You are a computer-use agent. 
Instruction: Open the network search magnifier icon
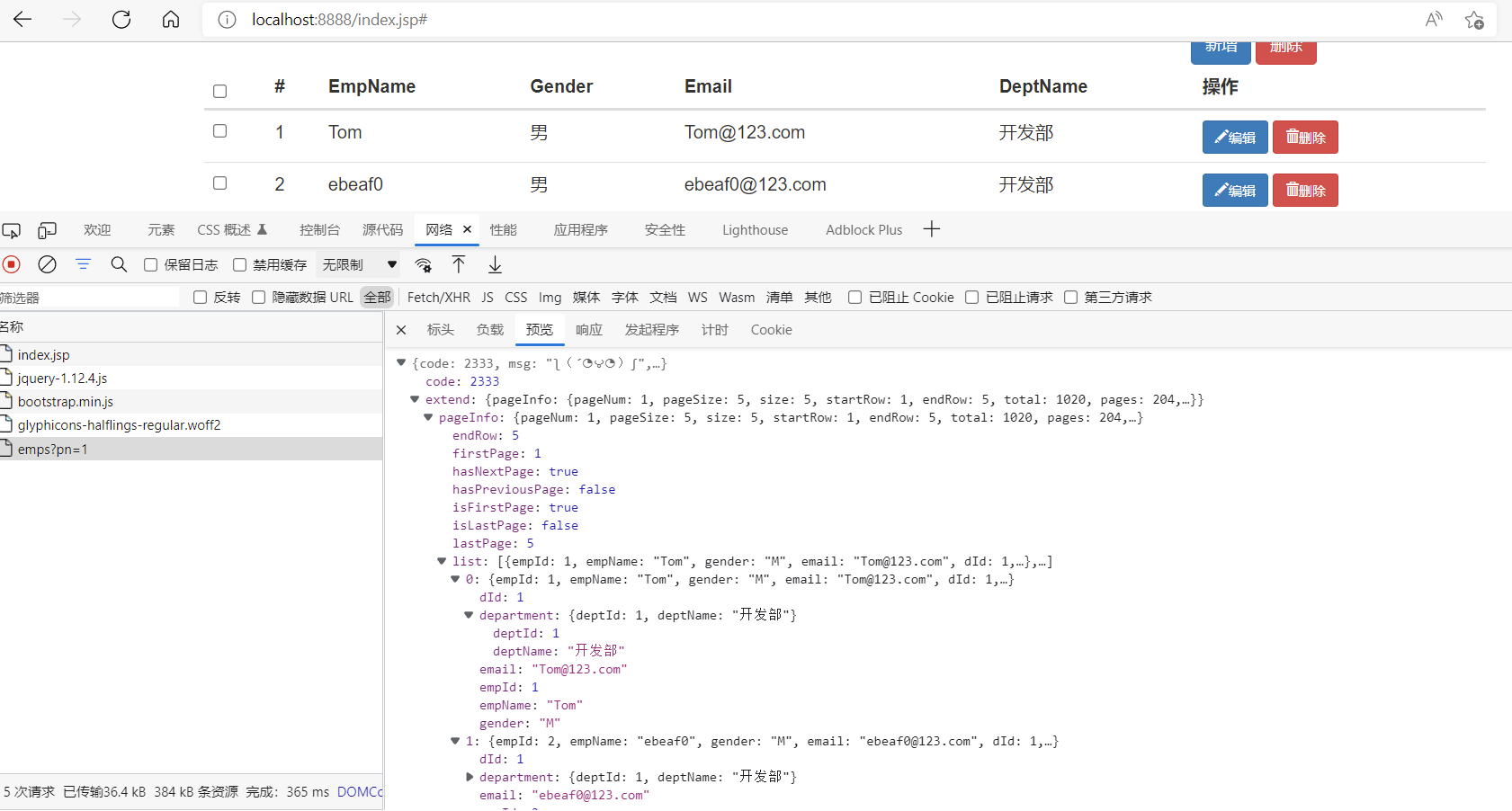tap(119, 264)
